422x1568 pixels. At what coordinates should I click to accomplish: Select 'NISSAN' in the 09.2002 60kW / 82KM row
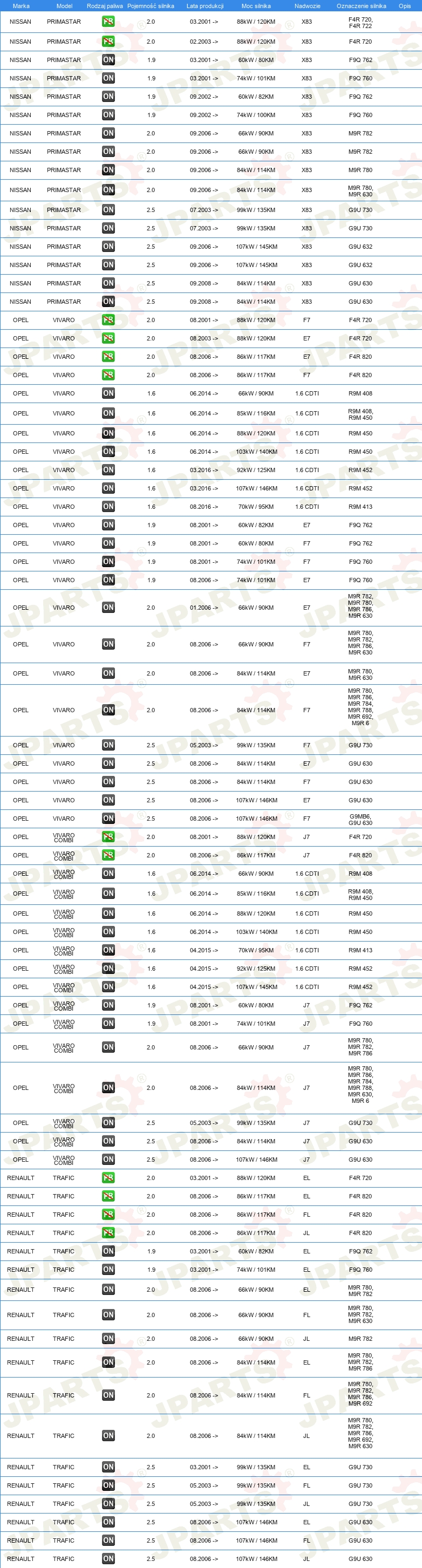tap(21, 96)
